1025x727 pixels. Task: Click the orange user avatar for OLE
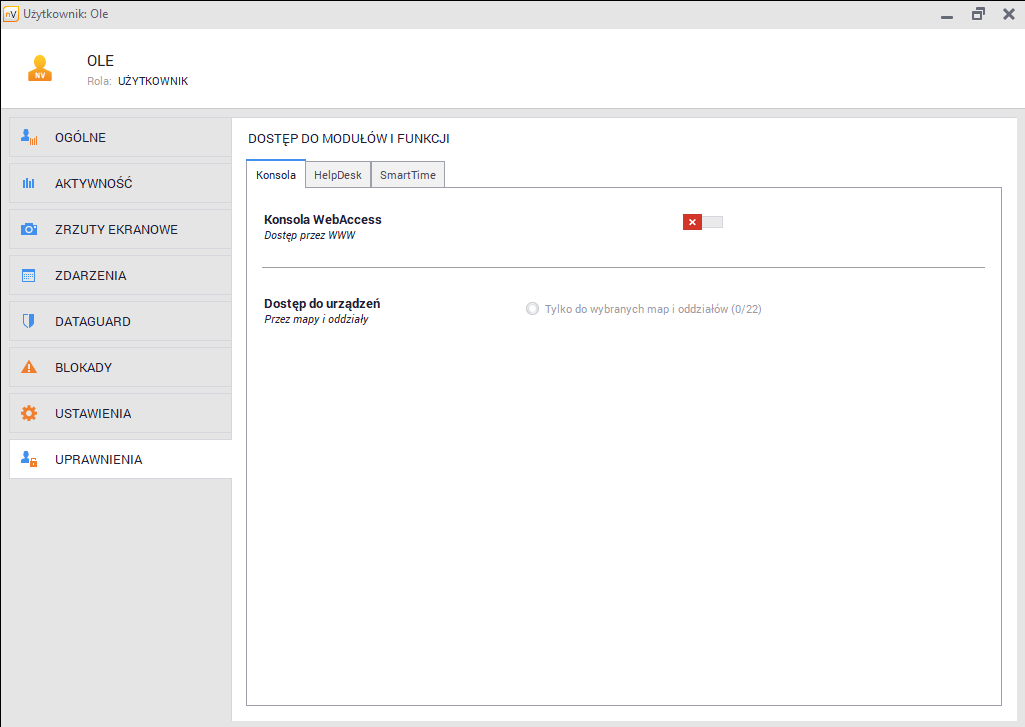point(39,68)
